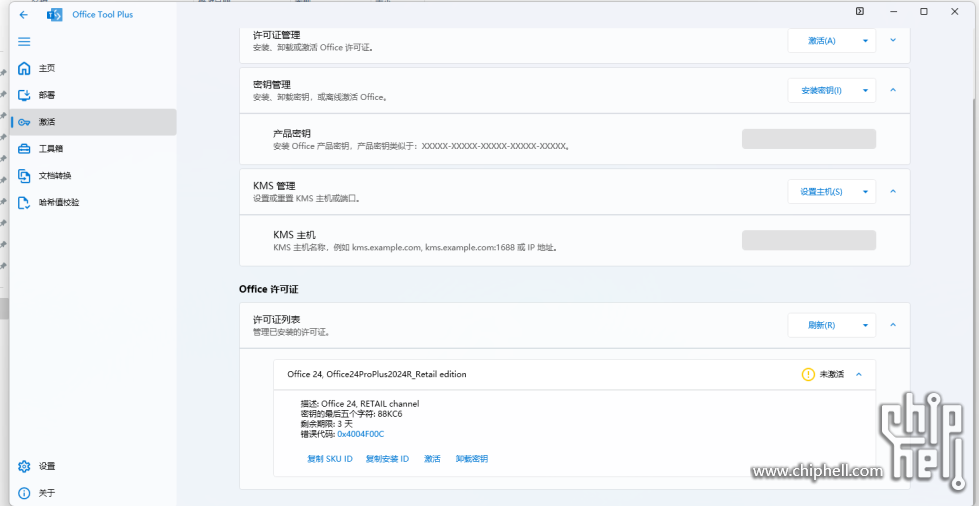Click the deploy icon for 部署
The width and height of the screenshot is (979, 506).
click(24, 95)
